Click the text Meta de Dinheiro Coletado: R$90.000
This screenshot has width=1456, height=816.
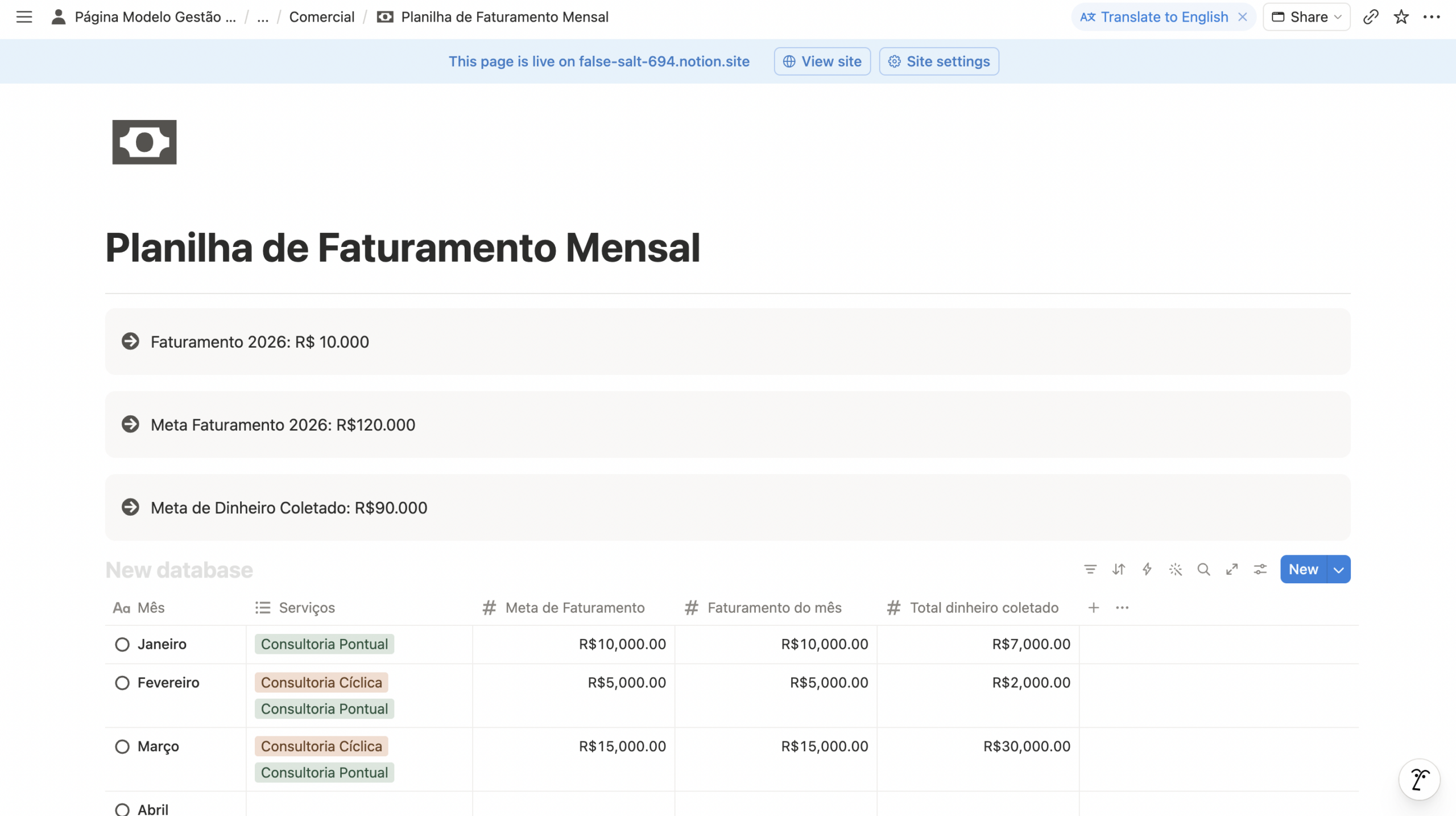289,508
